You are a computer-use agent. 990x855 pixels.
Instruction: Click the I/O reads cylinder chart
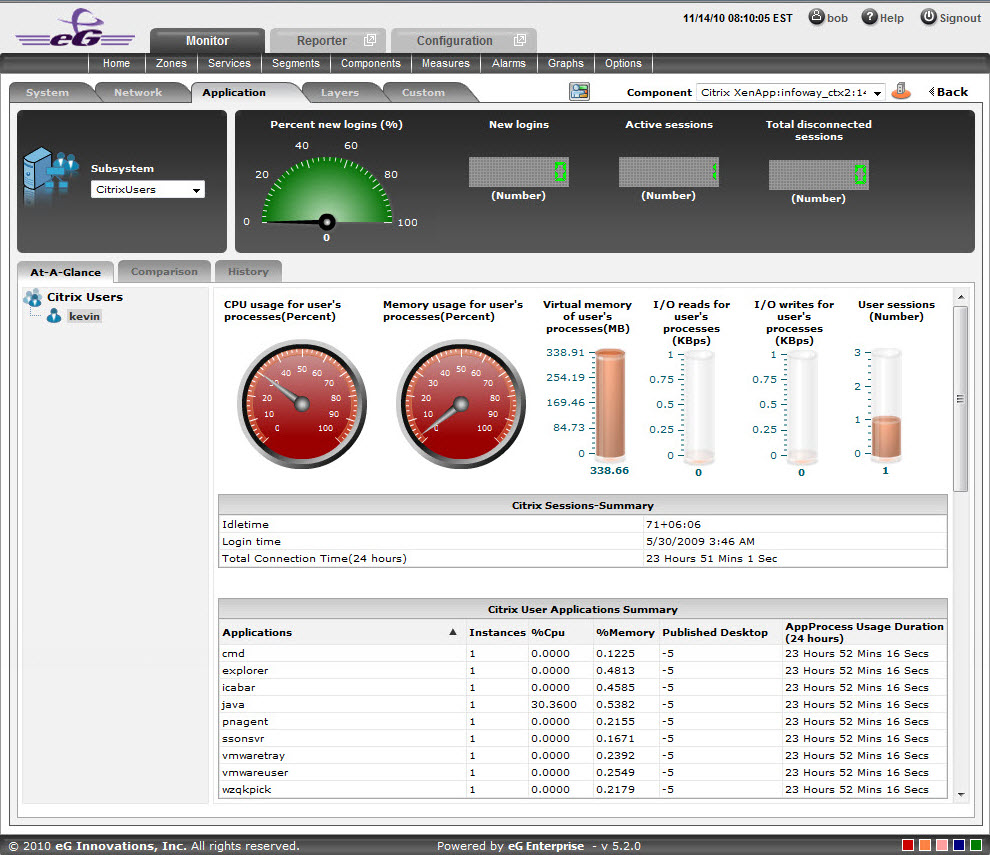point(699,407)
